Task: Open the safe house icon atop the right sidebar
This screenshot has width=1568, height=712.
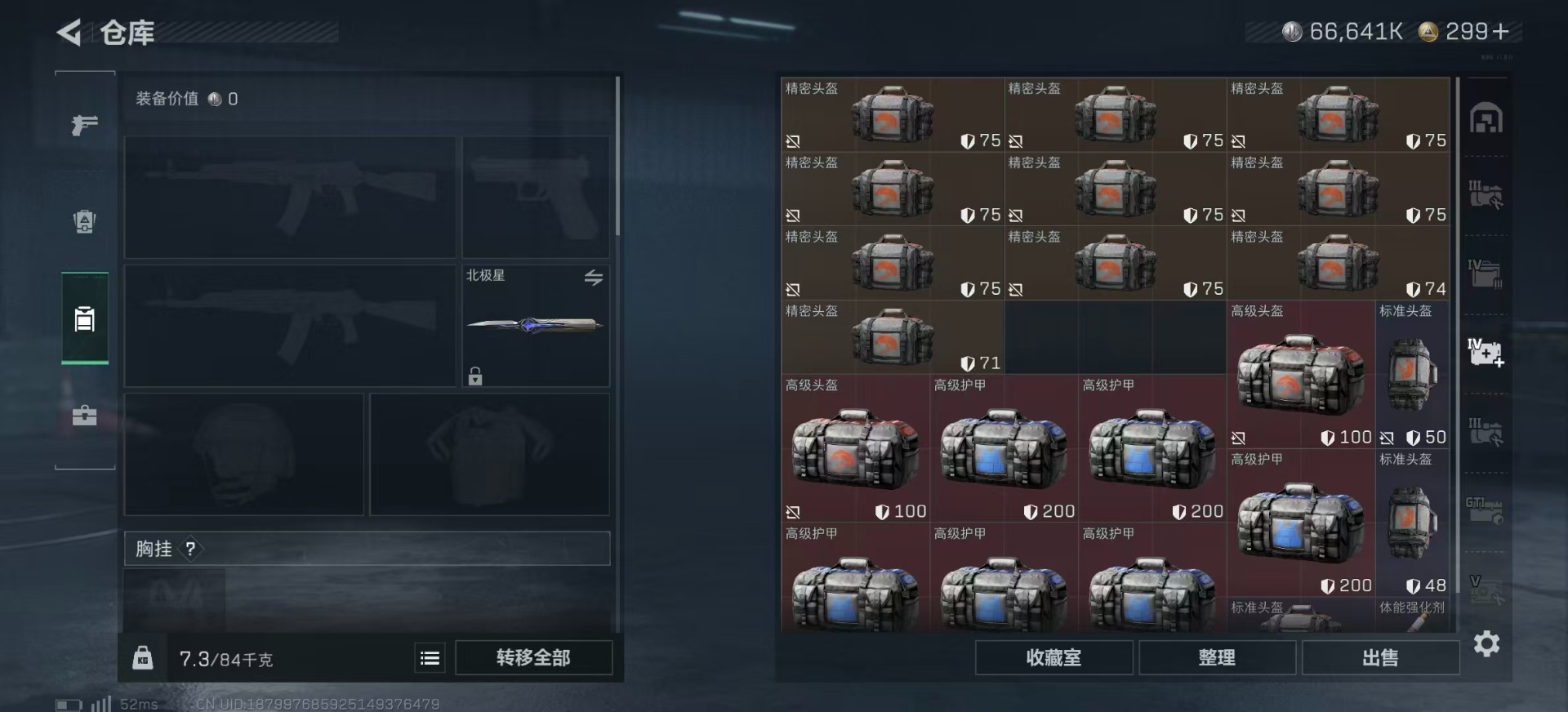Action: point(1486,119)
